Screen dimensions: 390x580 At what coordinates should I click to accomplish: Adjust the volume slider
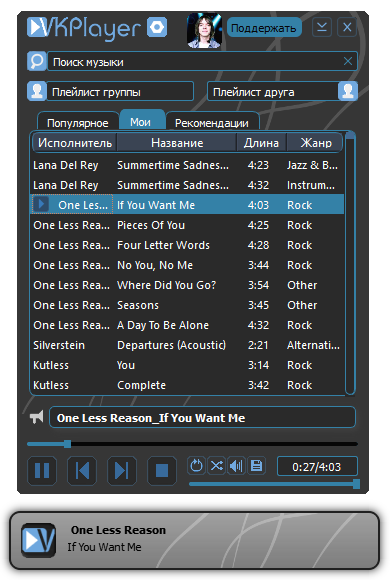274,483
